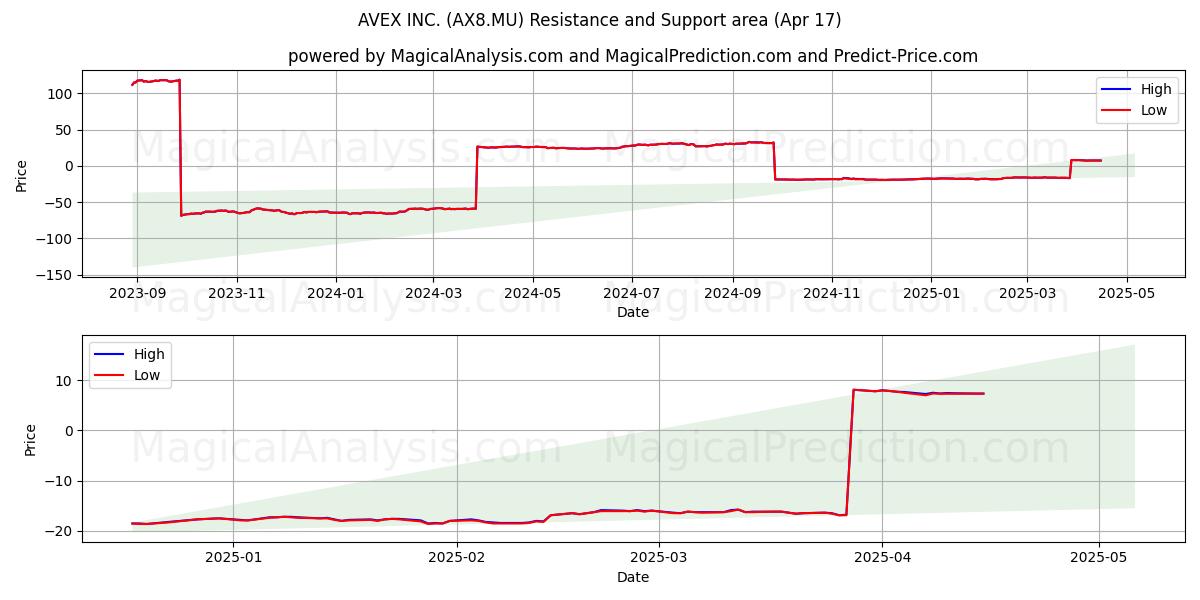Click the bottom chart 'Price' axis label
Image resolution: width=1200 pixels, height=600 pixels.
coord(30,439)
